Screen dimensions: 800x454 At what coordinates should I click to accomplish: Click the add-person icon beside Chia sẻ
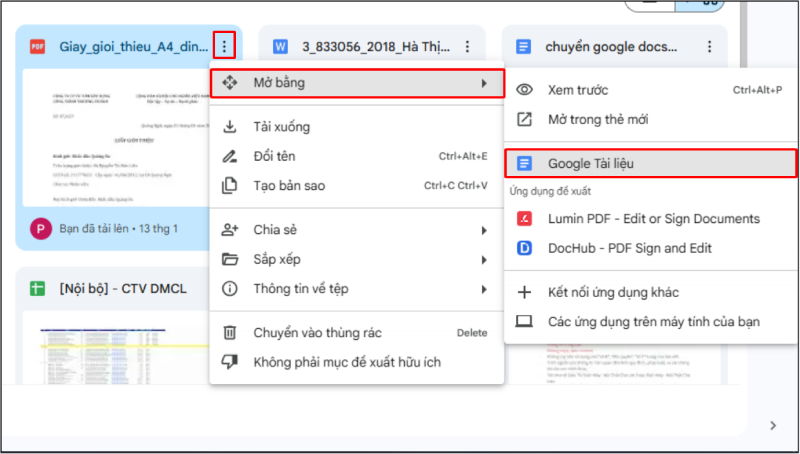click(230, 230)
